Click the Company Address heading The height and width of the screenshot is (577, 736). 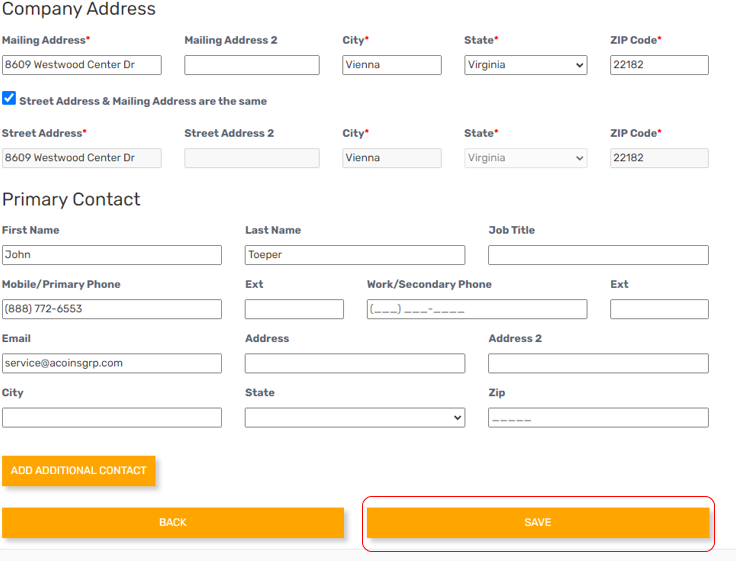point(78,9)
